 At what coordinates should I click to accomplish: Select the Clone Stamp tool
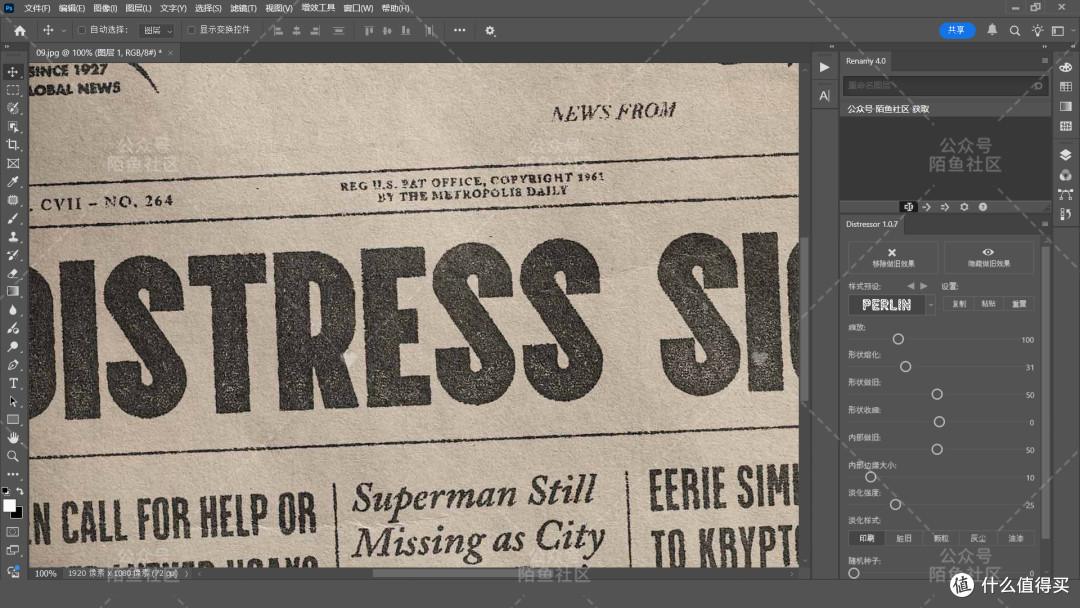[x=13, y=237]
